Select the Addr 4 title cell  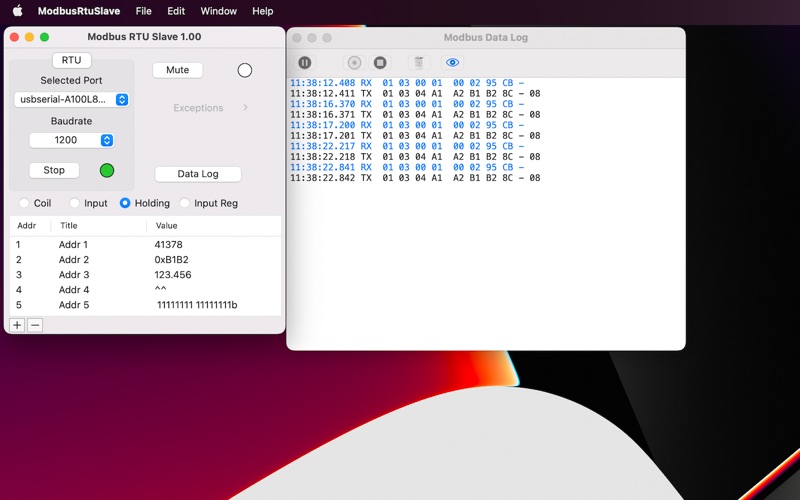(74, 290)
